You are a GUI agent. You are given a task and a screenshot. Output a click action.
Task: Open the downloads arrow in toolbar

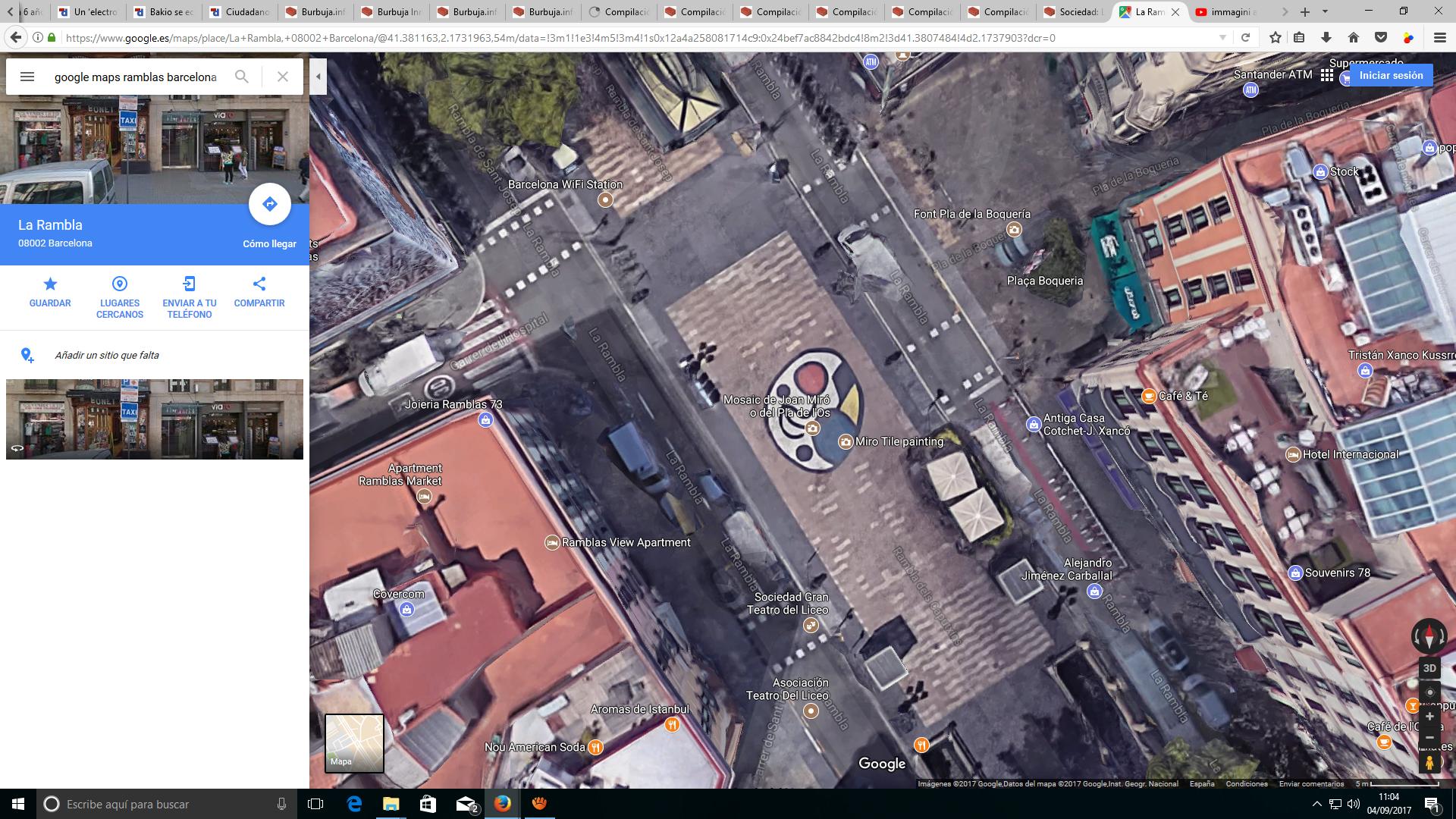point(1326,38)
